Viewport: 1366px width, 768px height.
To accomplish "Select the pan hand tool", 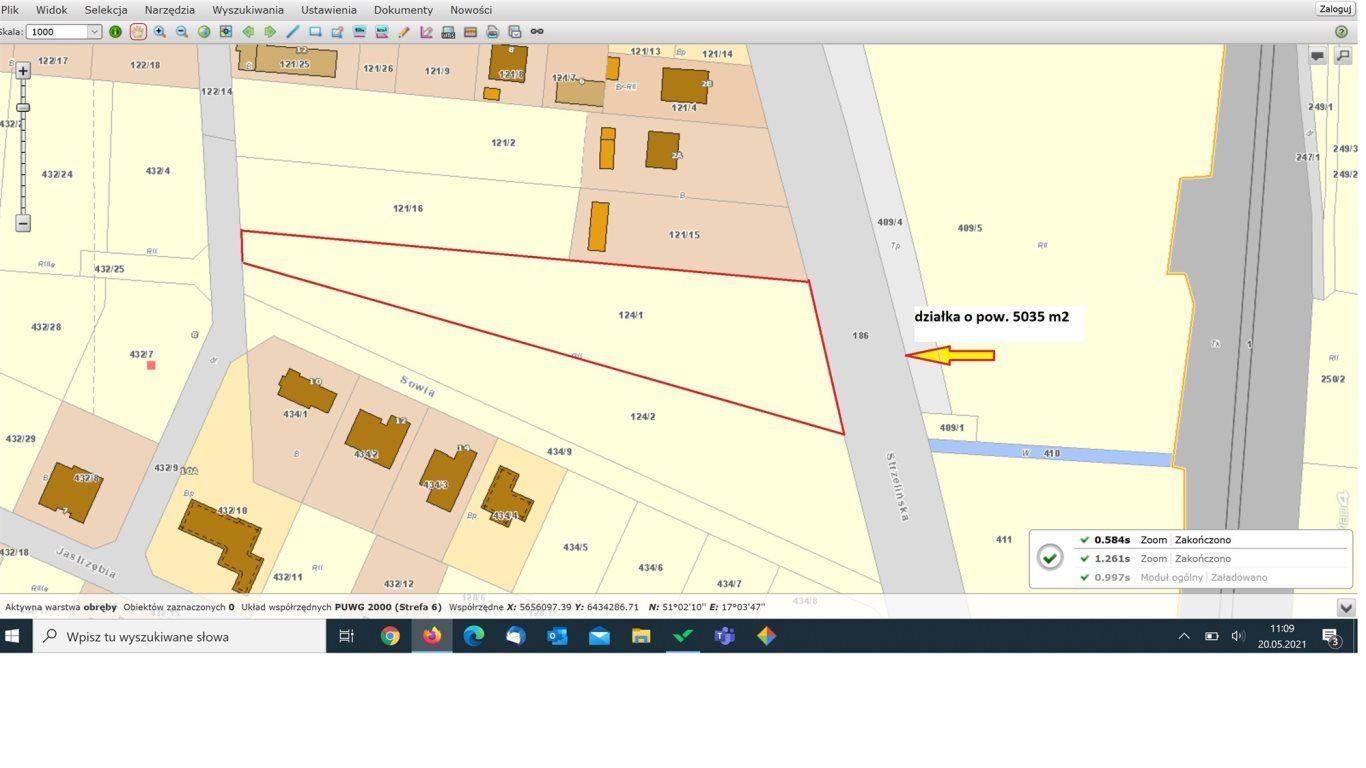I will 137,32.
